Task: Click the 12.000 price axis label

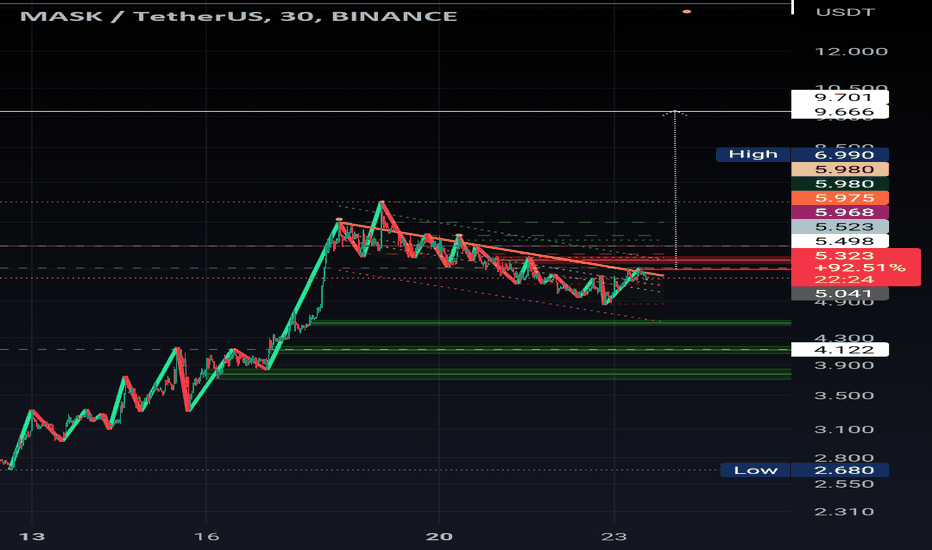Action: (x=851, y=52)
